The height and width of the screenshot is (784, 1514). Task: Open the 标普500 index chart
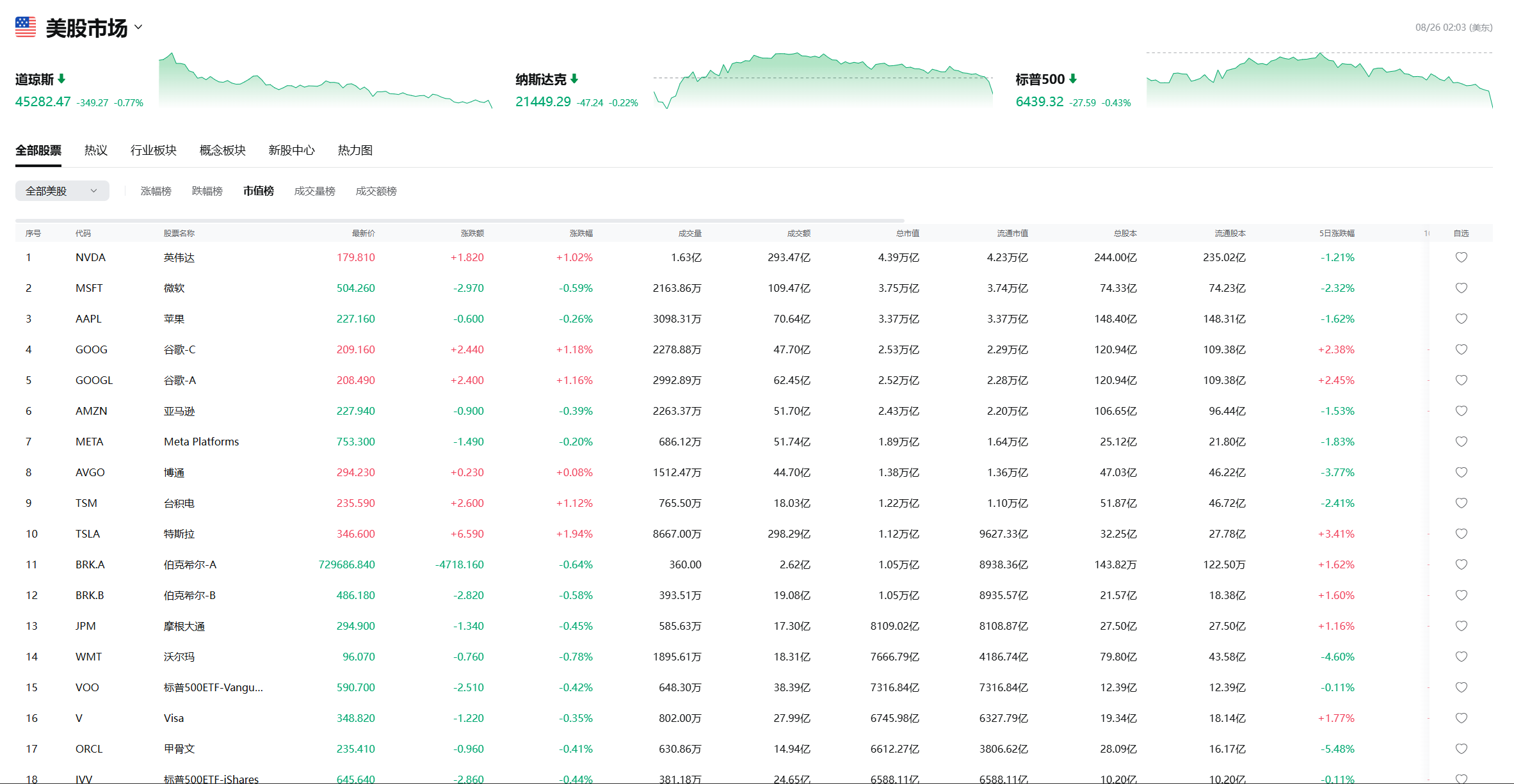click(1319, 80)
